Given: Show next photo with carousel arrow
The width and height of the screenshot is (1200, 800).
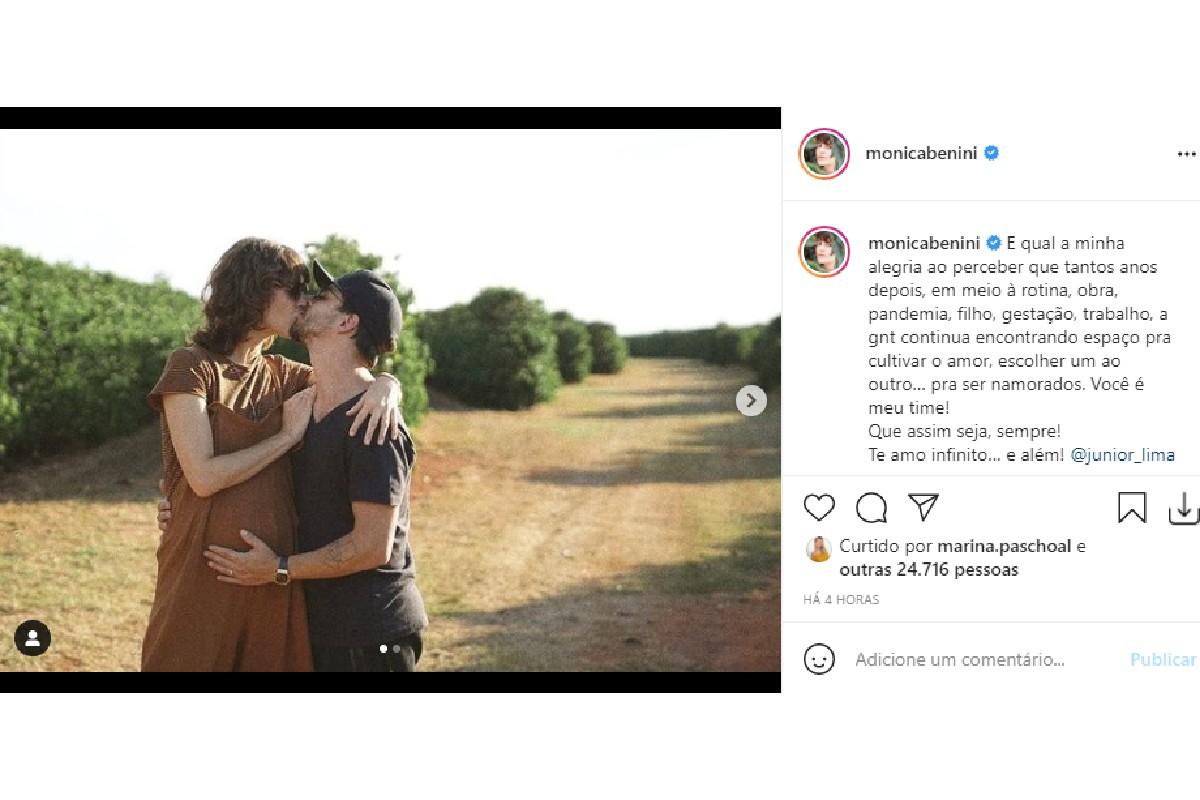Looking at the screenshot, I should pos(751,401).
